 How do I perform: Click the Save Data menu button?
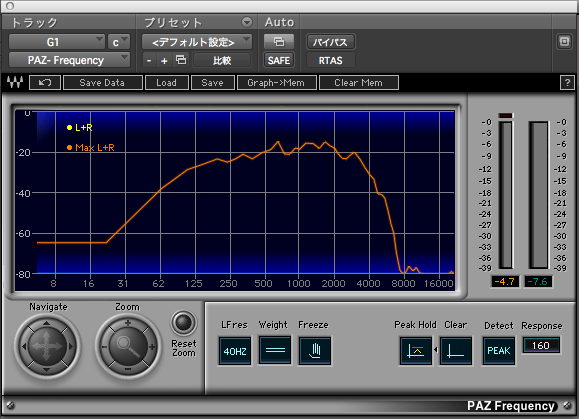(x=103, y=83)
